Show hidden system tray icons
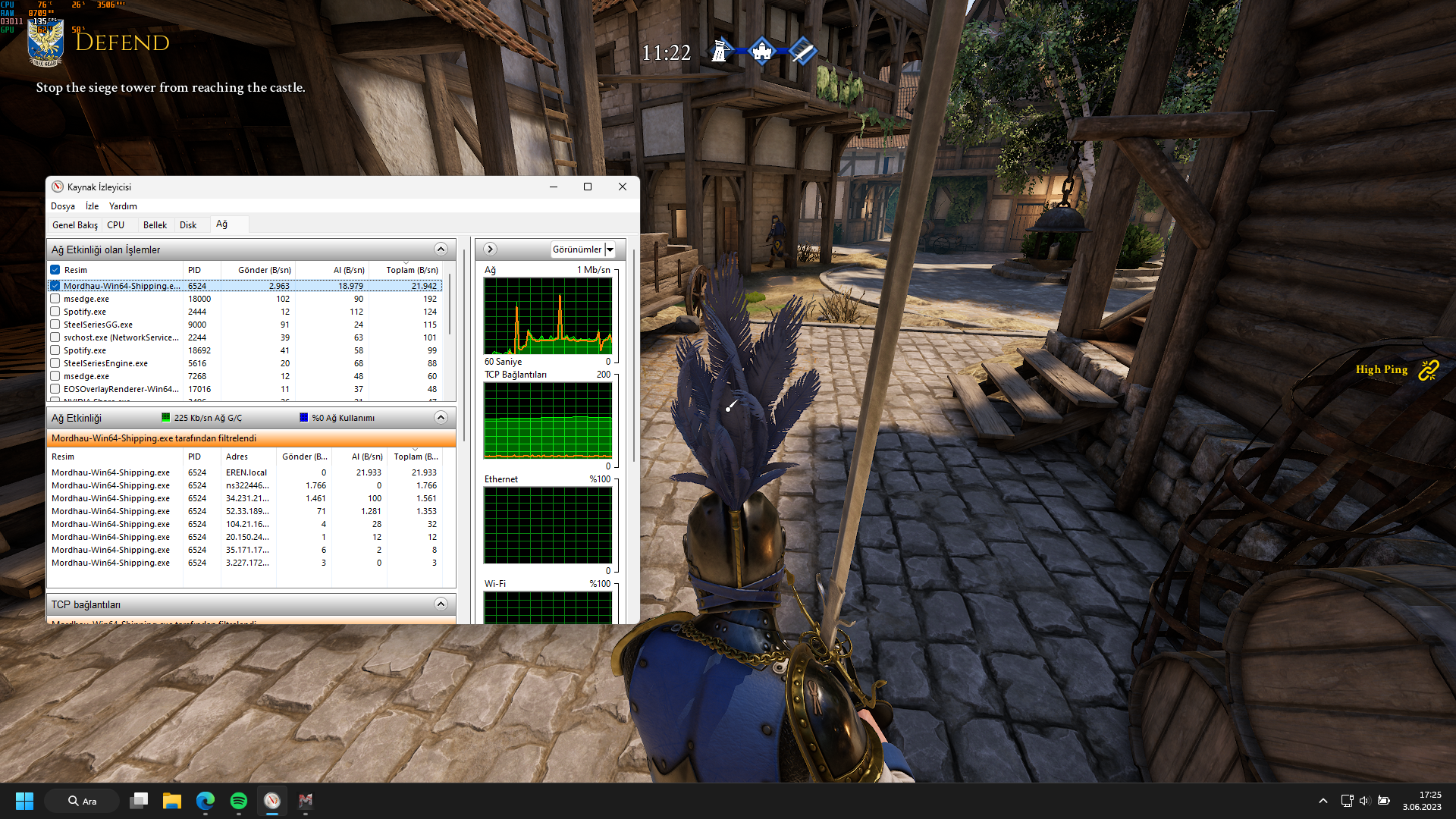The width and height of the screenshot is (1456, 819). click(x=1323, y=801)
